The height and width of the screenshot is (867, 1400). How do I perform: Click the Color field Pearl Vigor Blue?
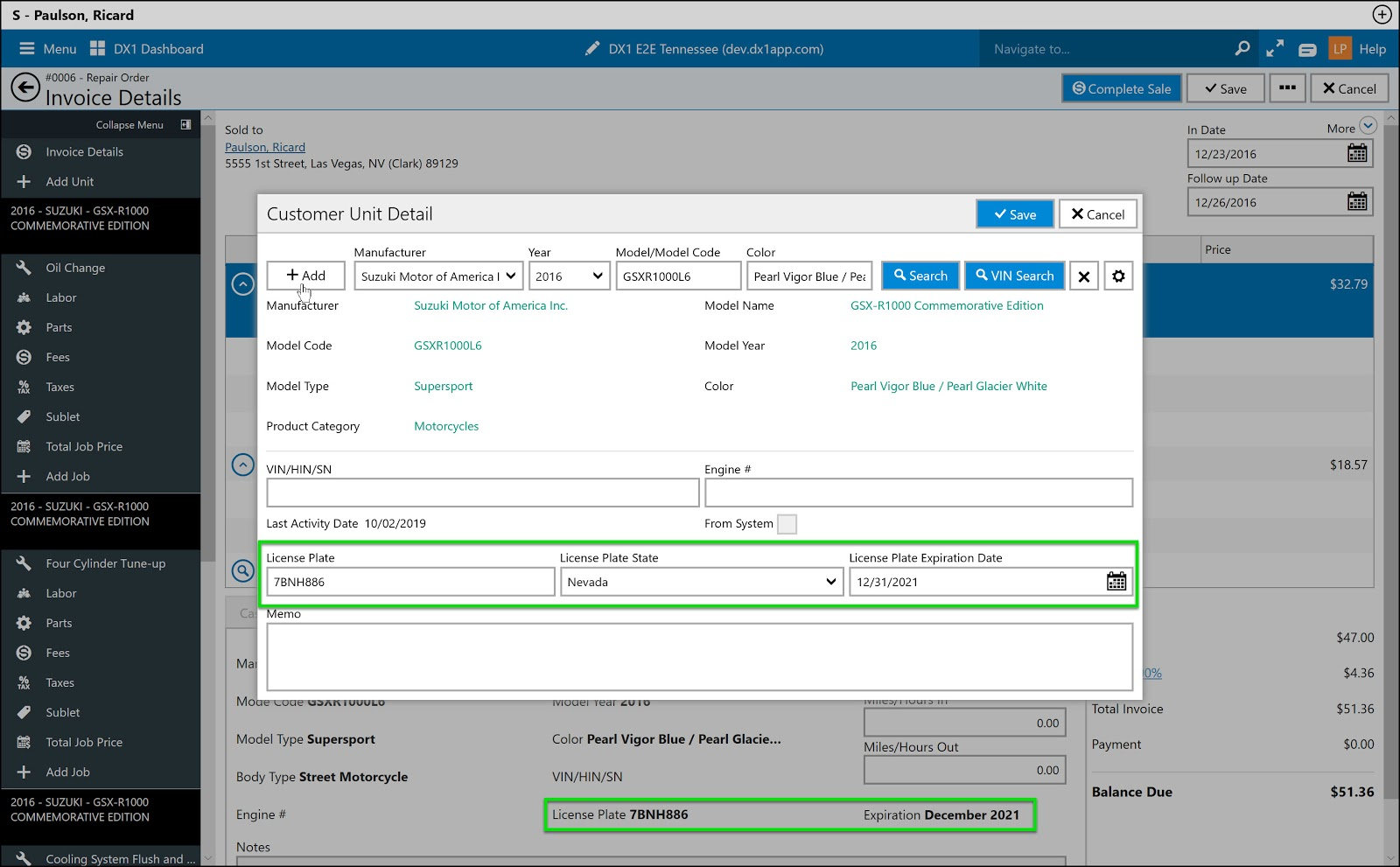click(x=809, y=276)
